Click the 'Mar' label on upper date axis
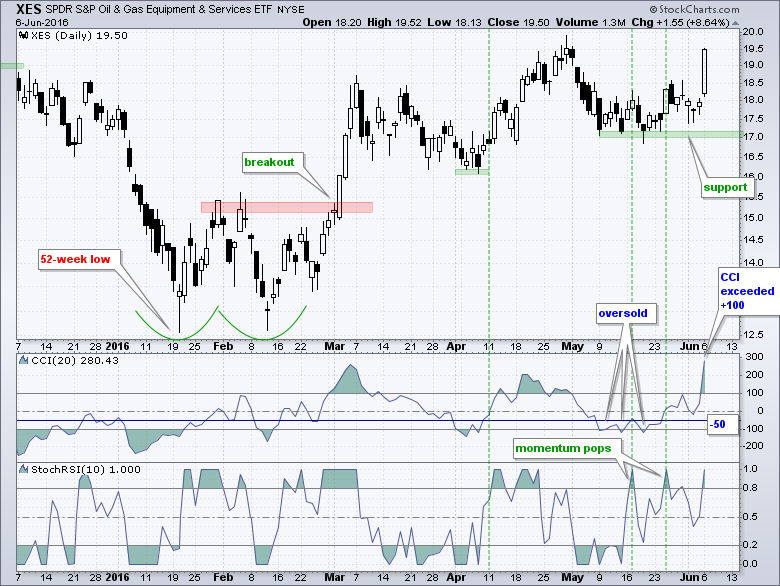This screenshot has width=780, height=586. pos(334,346)
